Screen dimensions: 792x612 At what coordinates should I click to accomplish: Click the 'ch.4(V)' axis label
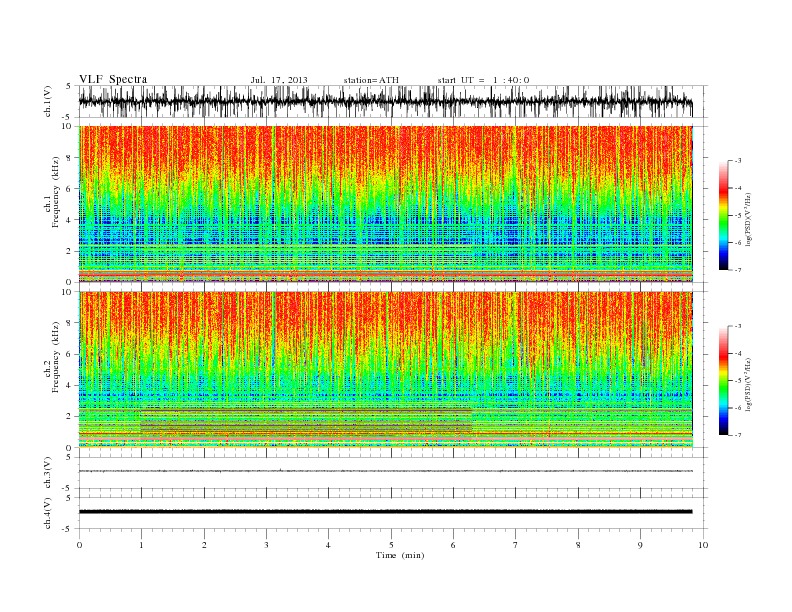coord(47,513)
